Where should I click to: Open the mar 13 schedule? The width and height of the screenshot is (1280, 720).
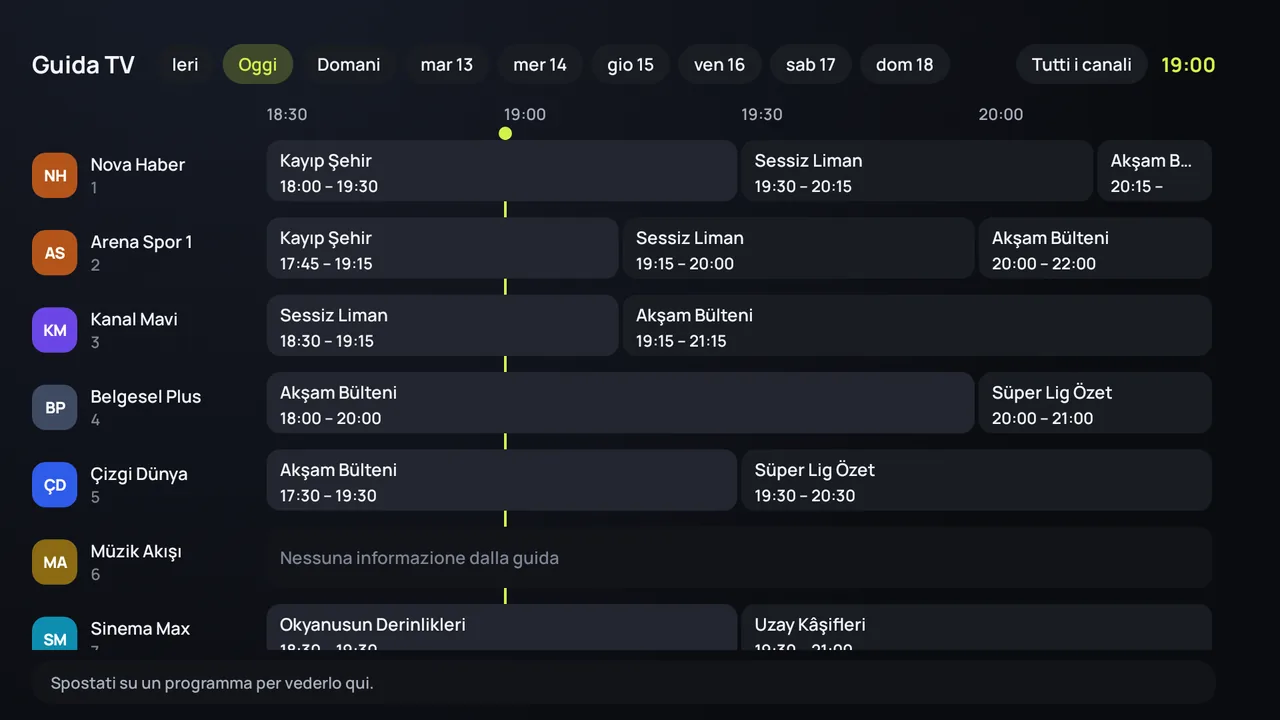click(447, 64)
